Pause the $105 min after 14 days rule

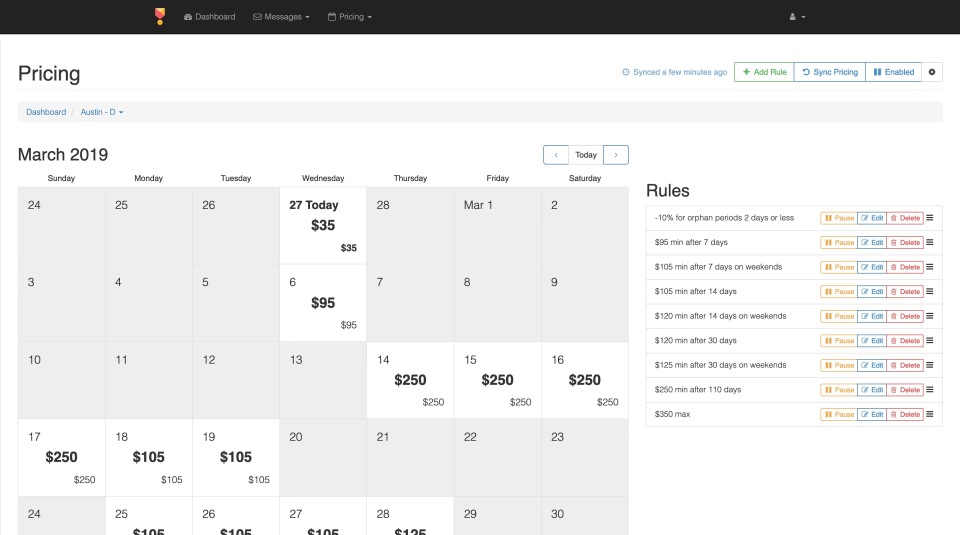(839, 291)
